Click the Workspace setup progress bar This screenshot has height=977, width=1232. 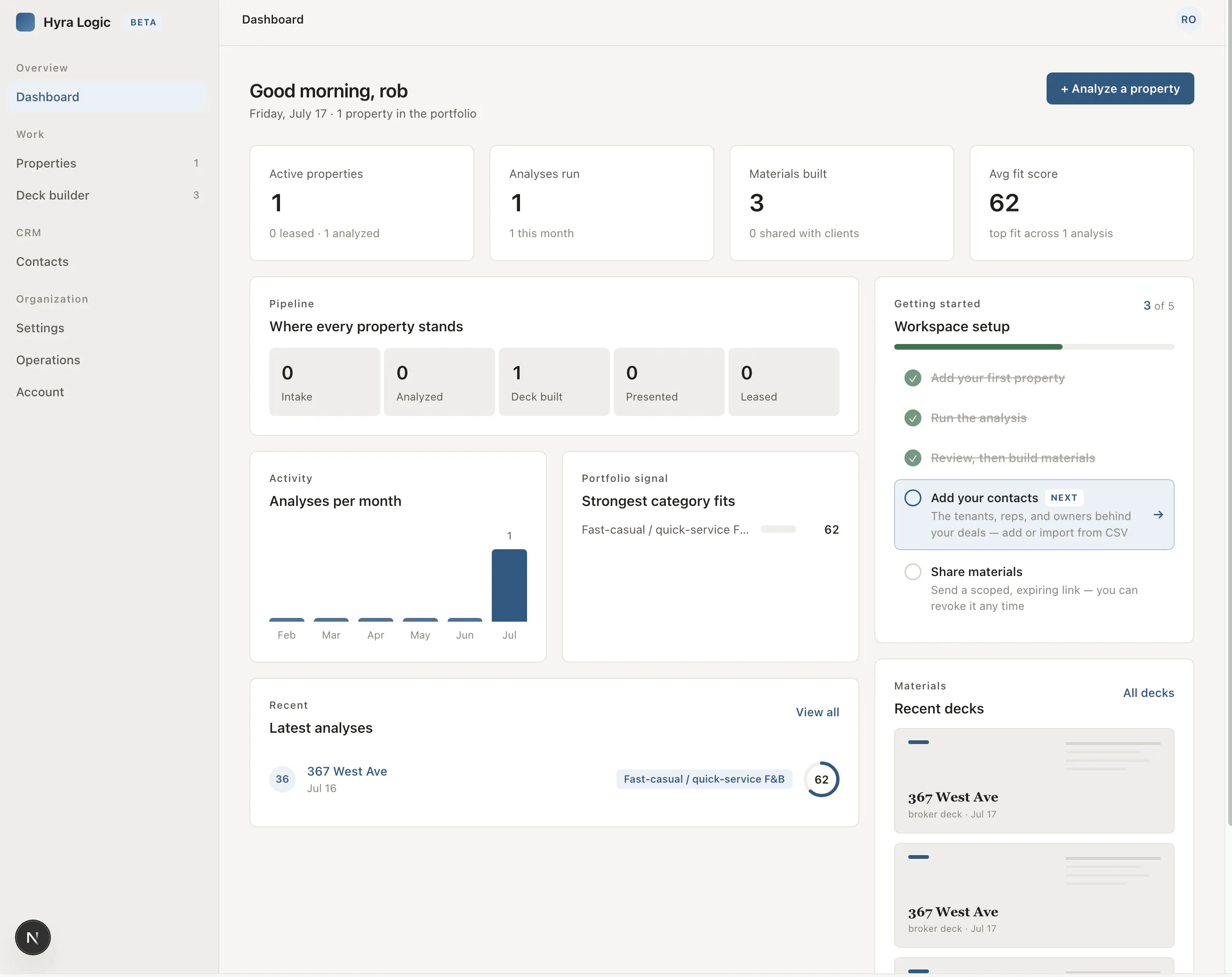click(1033, 347)
